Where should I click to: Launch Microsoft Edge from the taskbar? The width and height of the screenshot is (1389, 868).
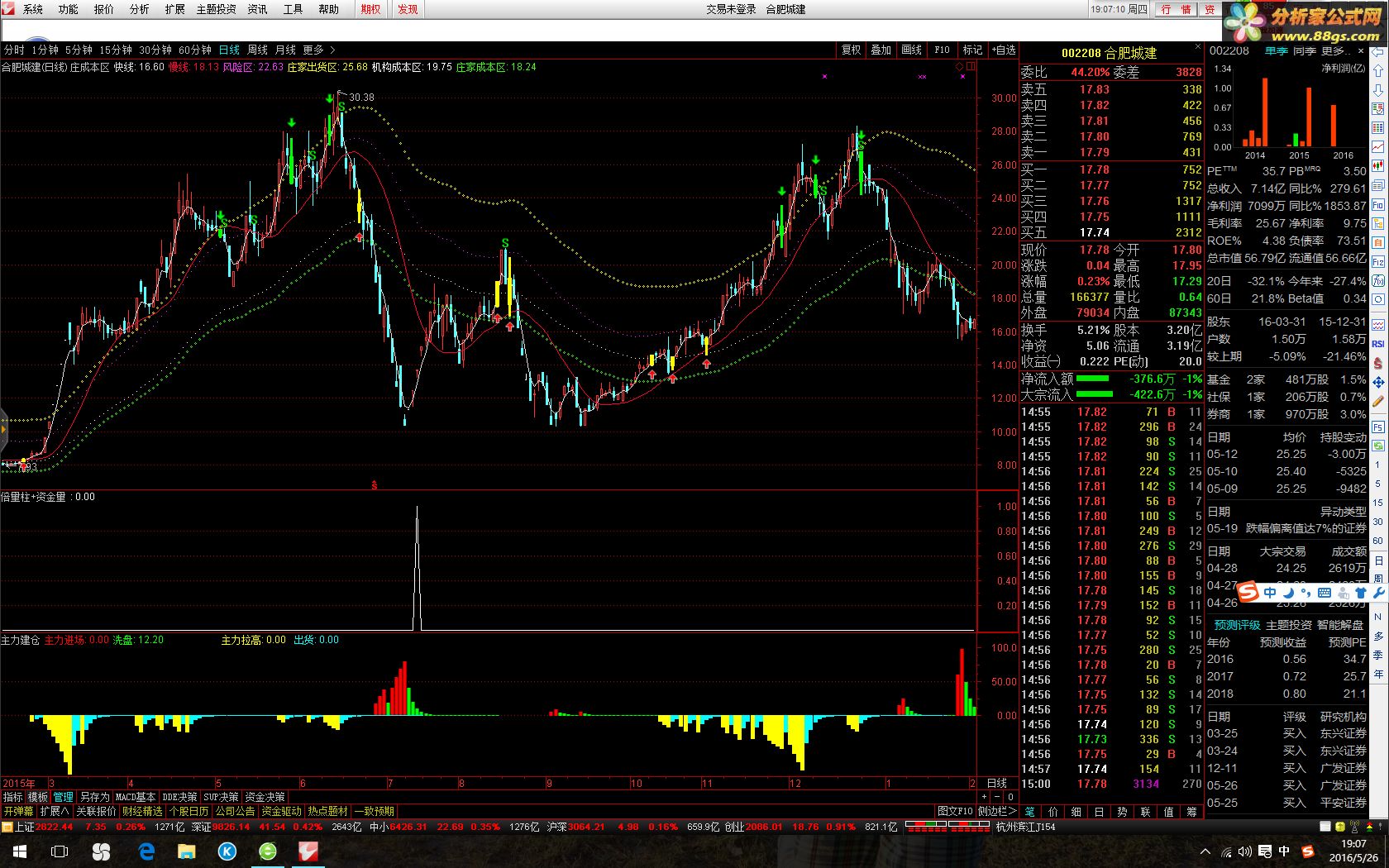146,851
